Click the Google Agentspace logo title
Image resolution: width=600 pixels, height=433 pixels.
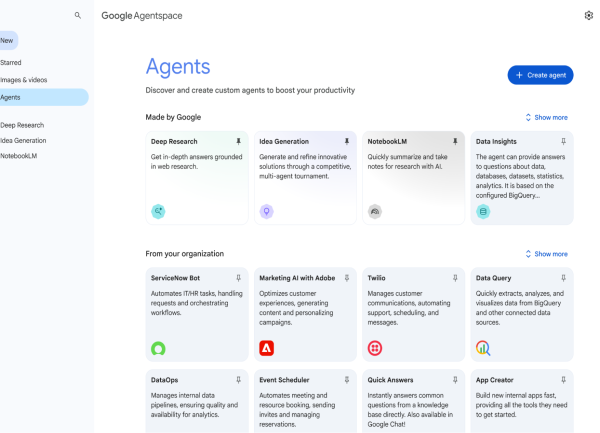click(142, 16)
